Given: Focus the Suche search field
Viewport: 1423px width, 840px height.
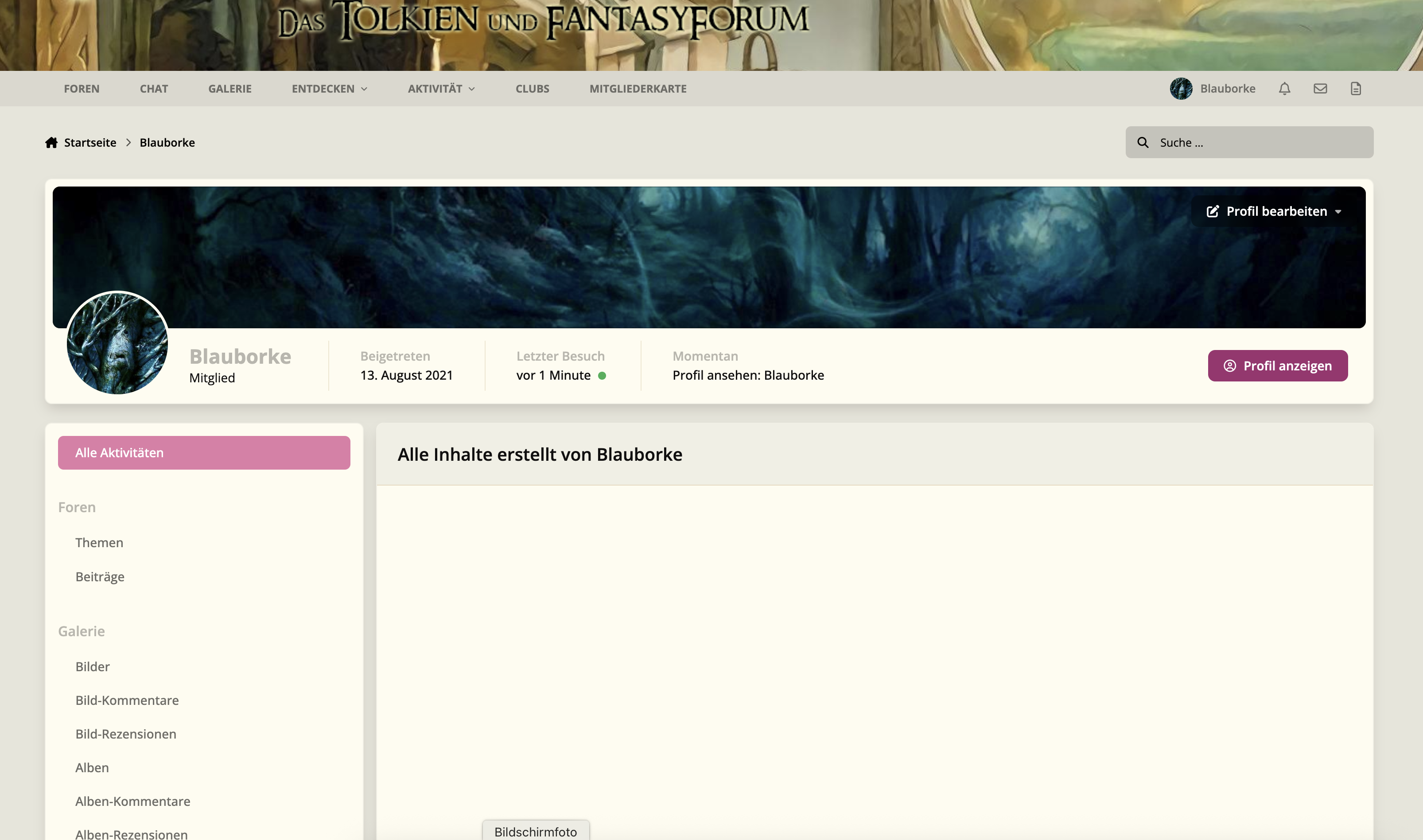Looking at the screenshot, I should point(1249,143).
